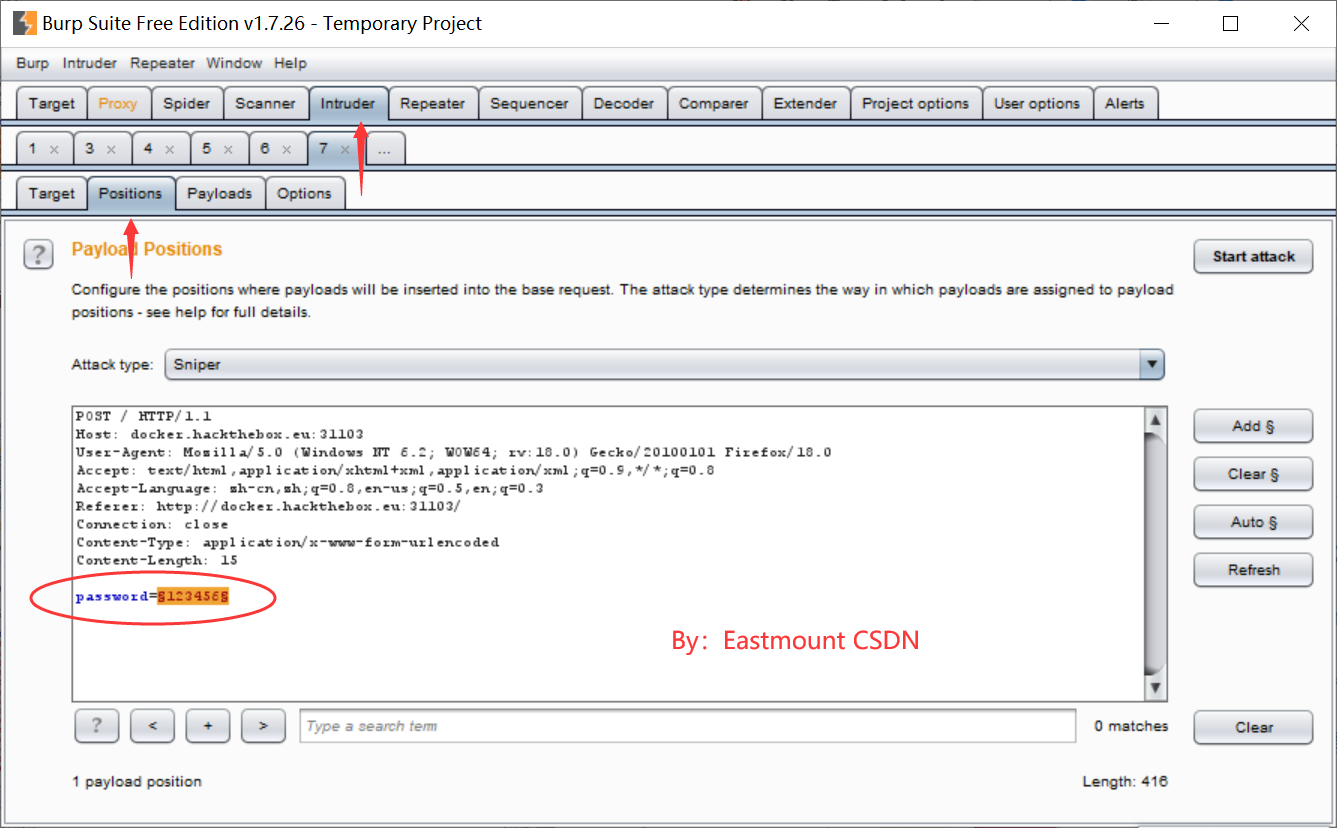Close Intruder attack tab 6
Screen dimensions: 1337x828
pos(287,150)
